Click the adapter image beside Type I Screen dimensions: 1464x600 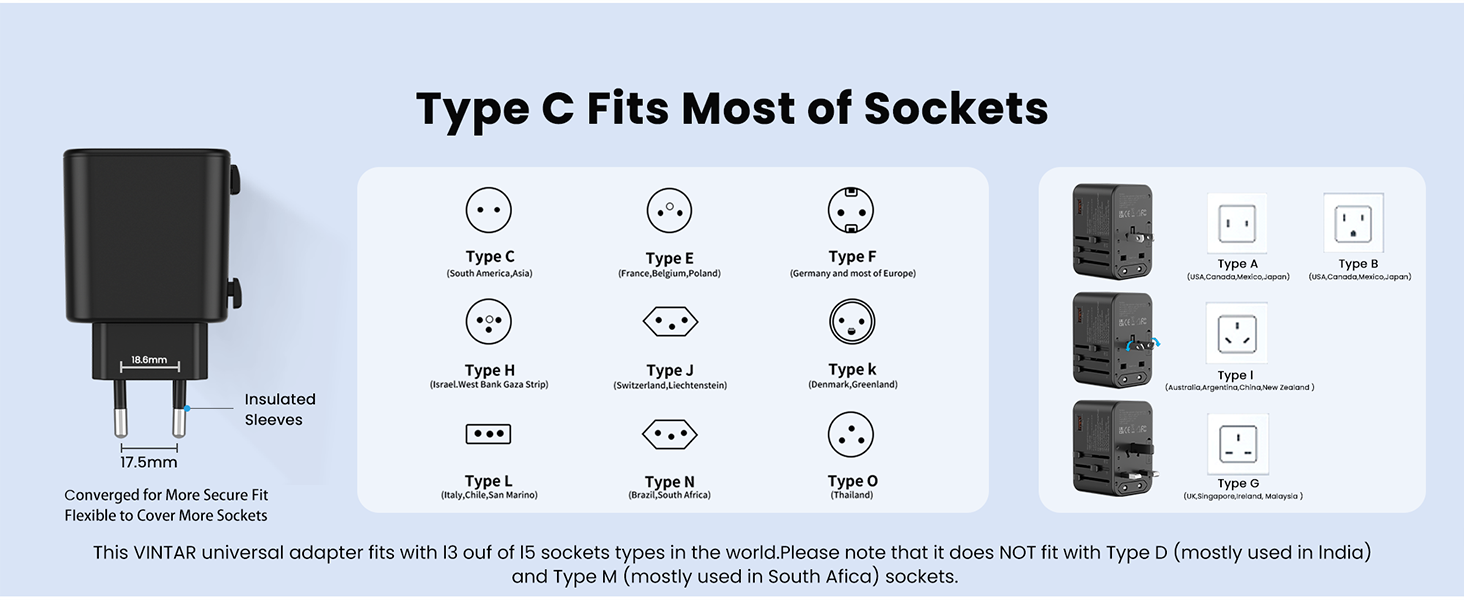(x=1113, y=340)
